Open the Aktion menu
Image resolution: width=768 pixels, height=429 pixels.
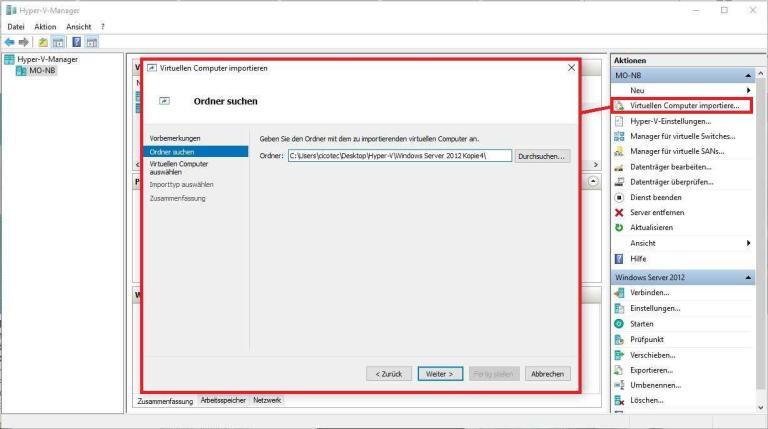pos(45,26)
